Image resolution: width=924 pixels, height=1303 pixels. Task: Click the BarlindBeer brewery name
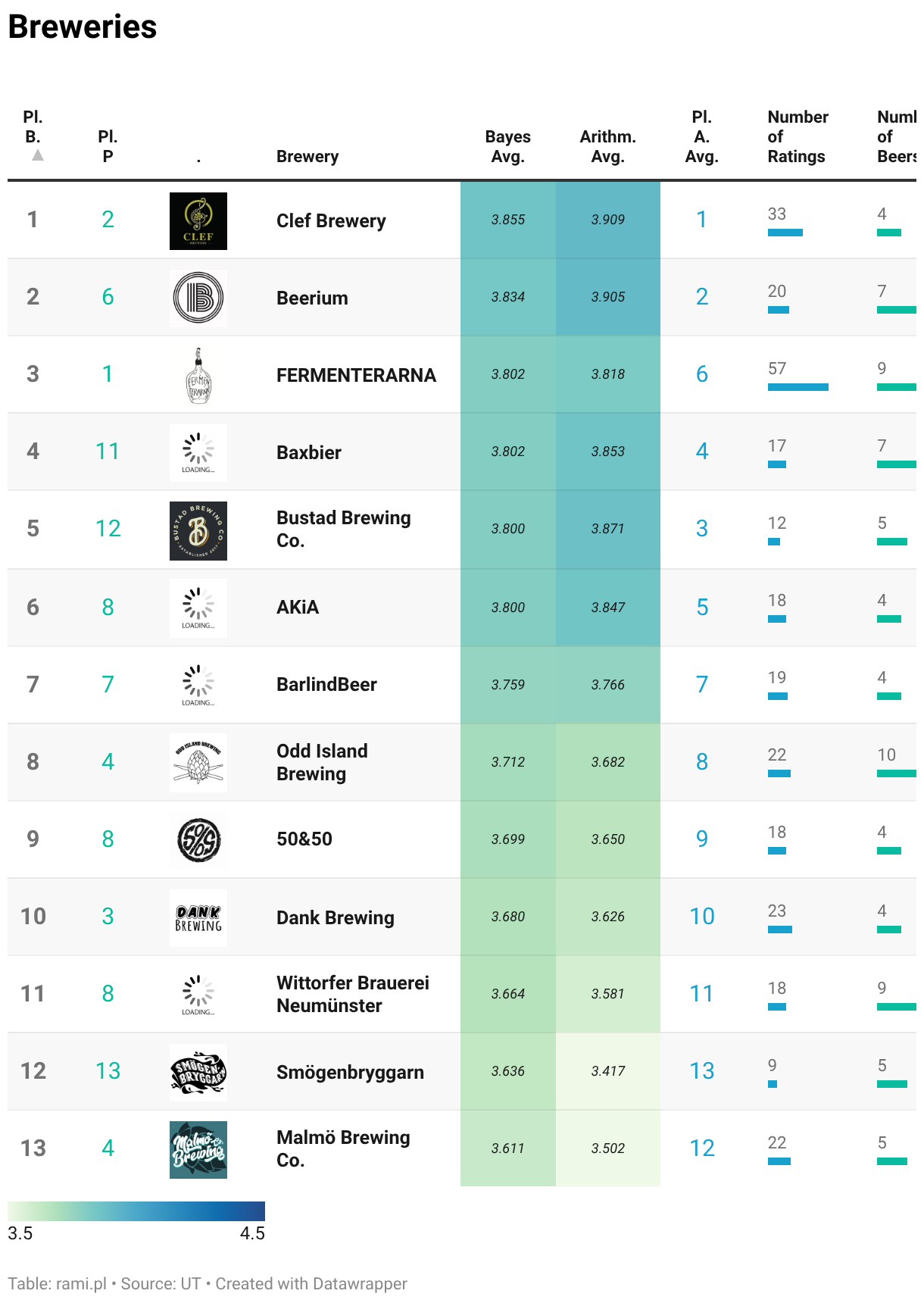(x=326, y=684)
